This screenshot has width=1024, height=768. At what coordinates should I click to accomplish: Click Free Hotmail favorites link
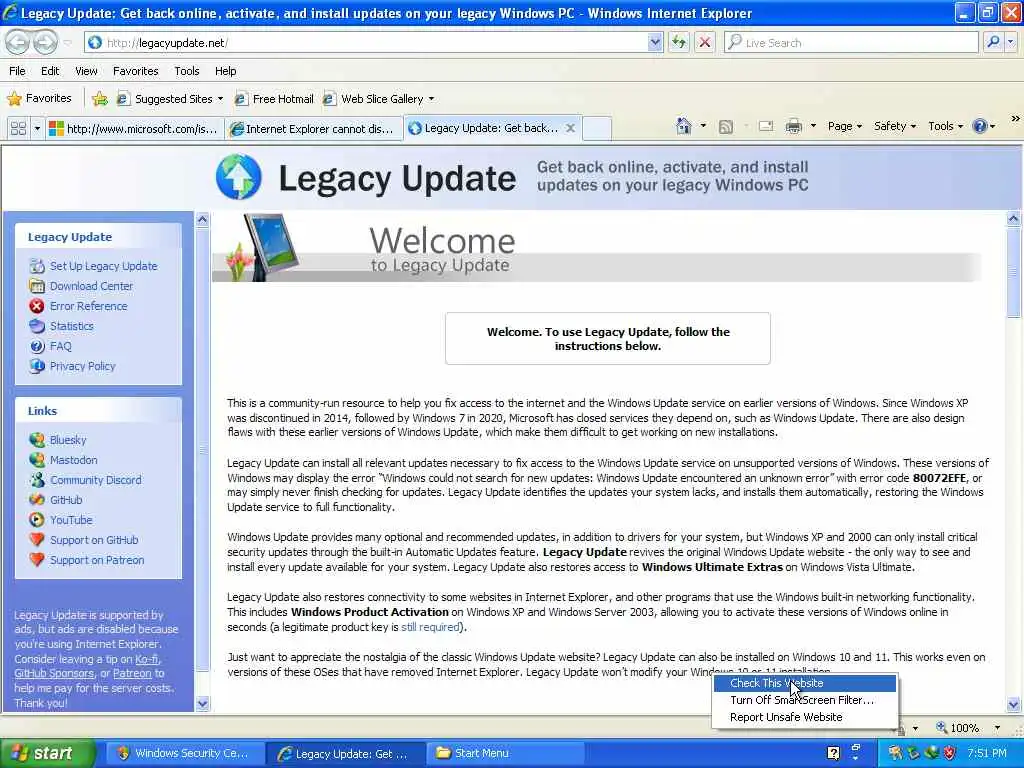click(274, 99)
